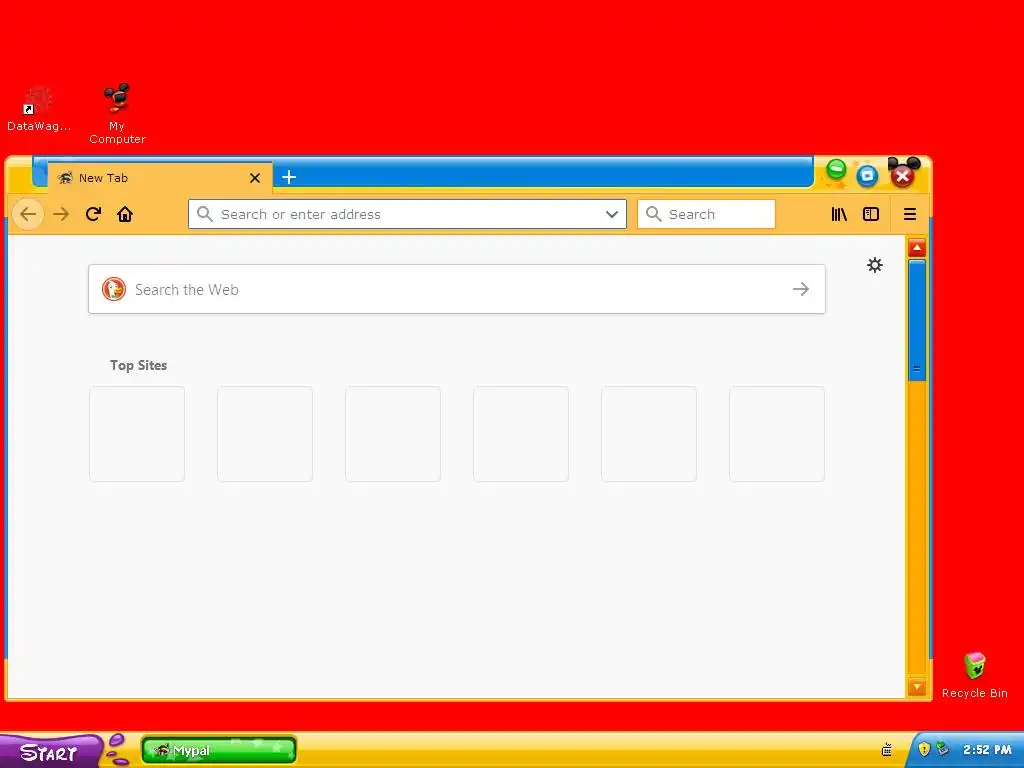Select the Recycle Bin desktop icon
The width and height of the screenshot is (1024, 768).
974,675
